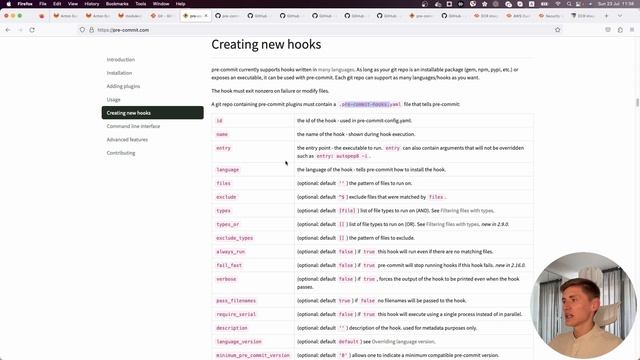Open the History menu
This screenshot has height=360, width=640.
91,4
